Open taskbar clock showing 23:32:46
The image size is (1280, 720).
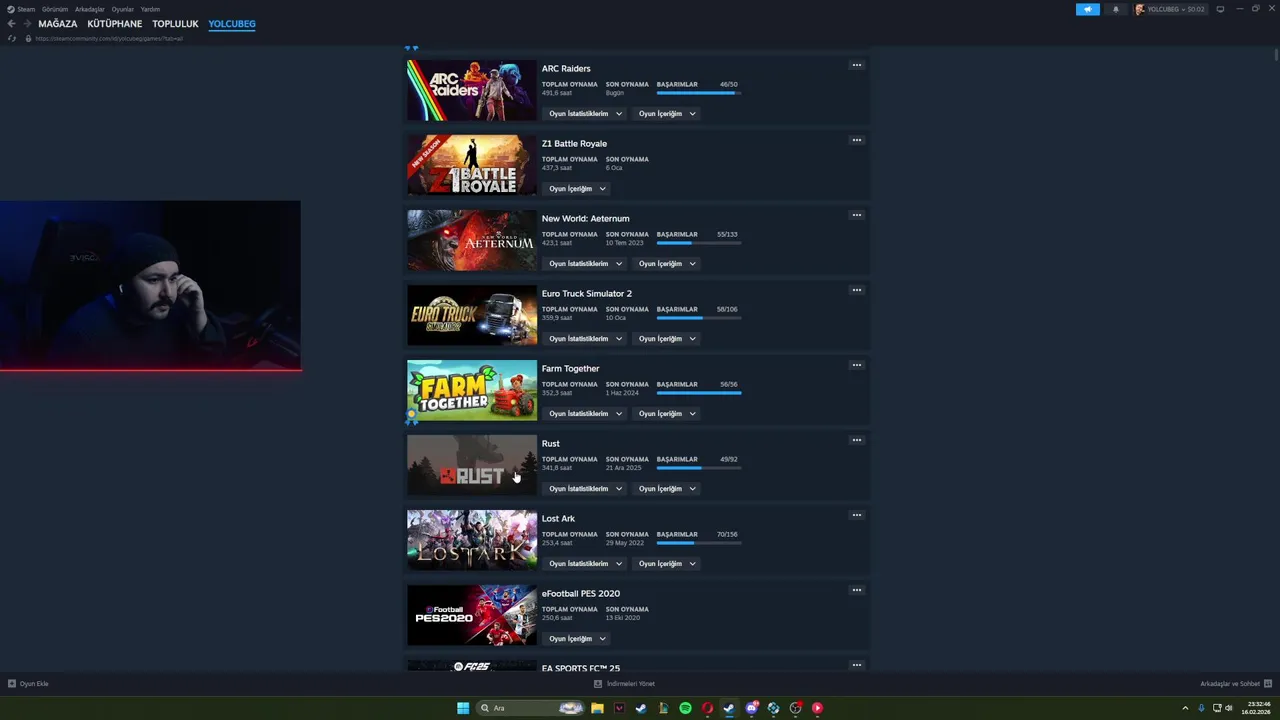(x=1255, y=708)
